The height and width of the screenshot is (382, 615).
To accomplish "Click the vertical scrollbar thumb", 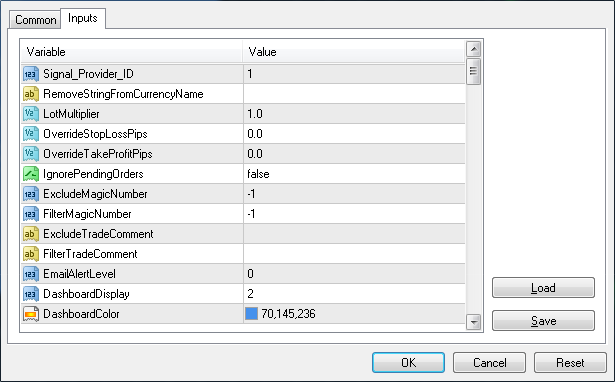I will tap(473, 71).
